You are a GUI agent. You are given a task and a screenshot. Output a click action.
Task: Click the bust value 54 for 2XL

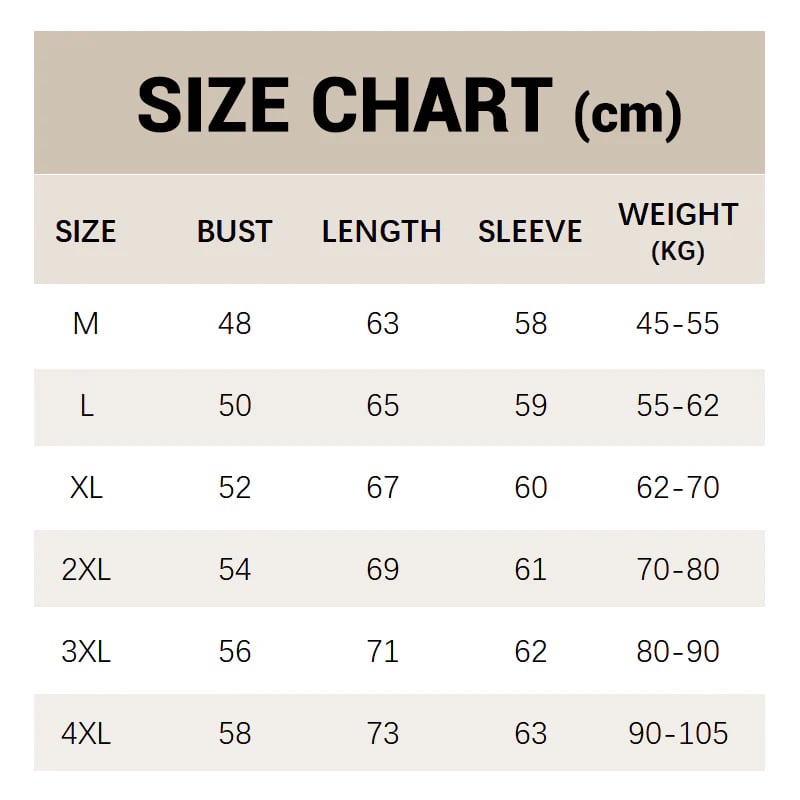point(235,570)
